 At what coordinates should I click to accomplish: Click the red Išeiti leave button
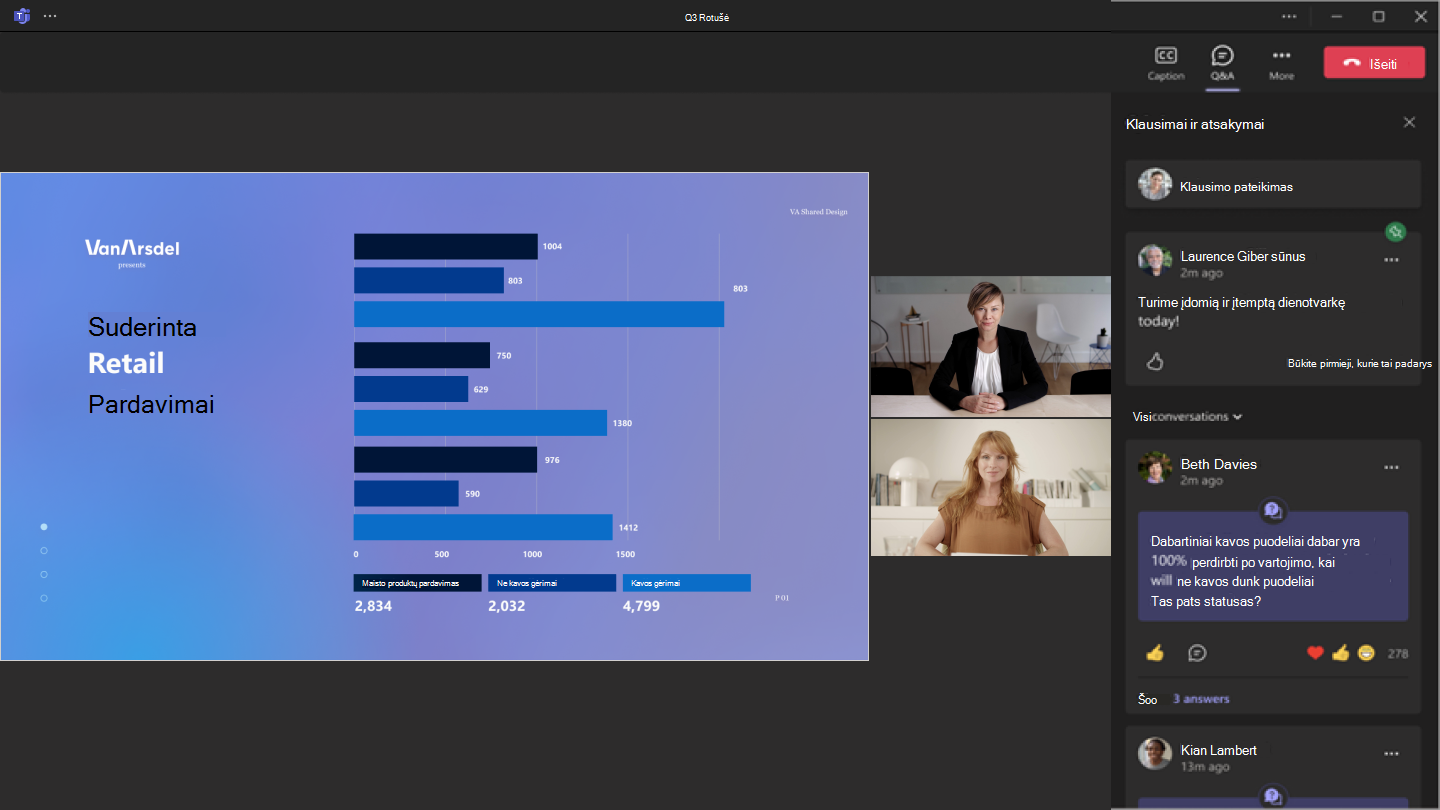point(1374,62)
